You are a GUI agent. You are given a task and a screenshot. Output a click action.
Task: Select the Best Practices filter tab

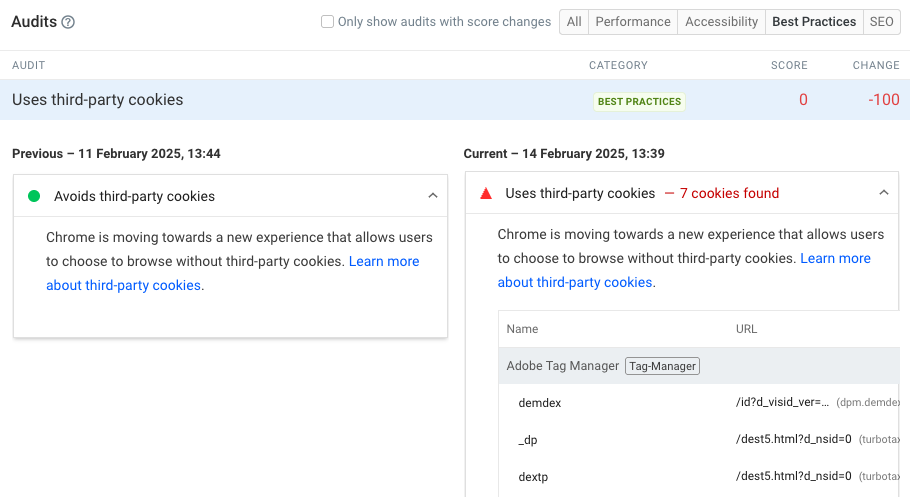[x=814, y=22]
